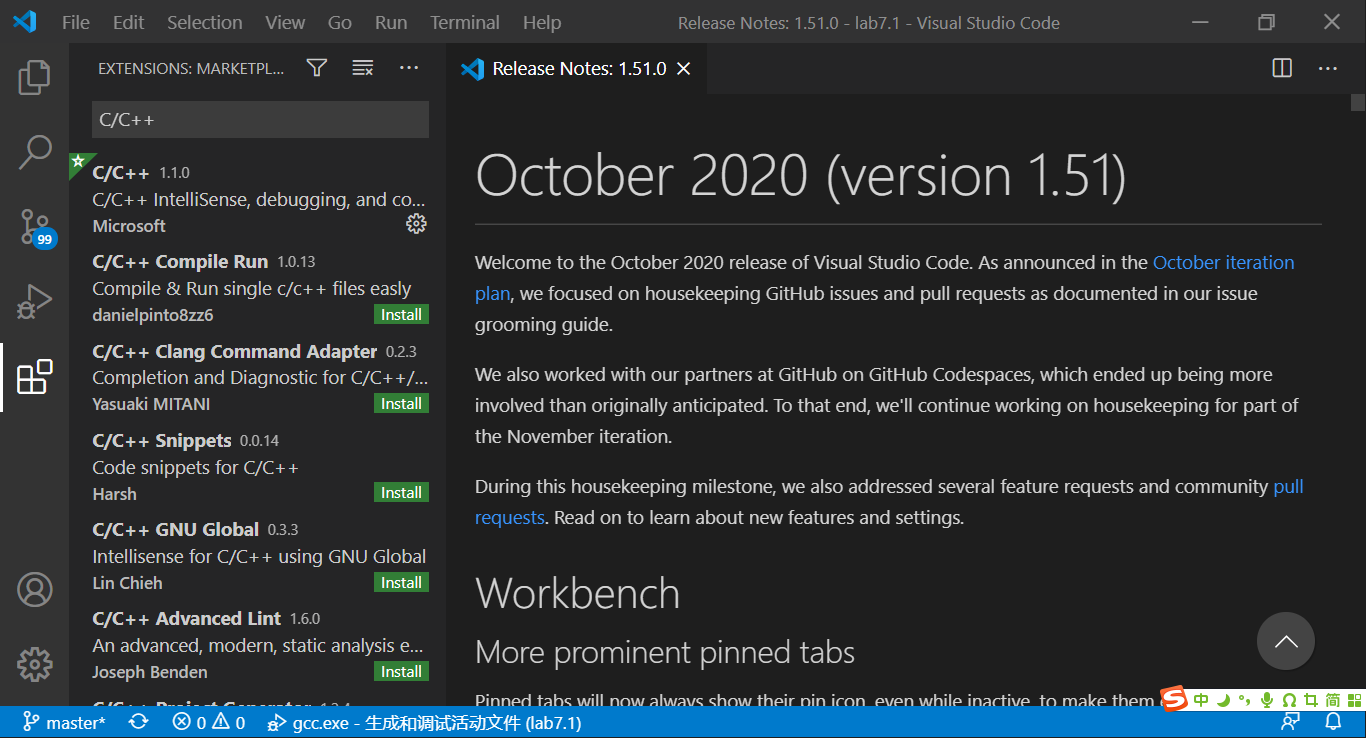Screen dimensions: 1366x738
Task: Select the Microsoft C/C++ 1.1.0 extension entry
Action: click(x=258, y=198)
